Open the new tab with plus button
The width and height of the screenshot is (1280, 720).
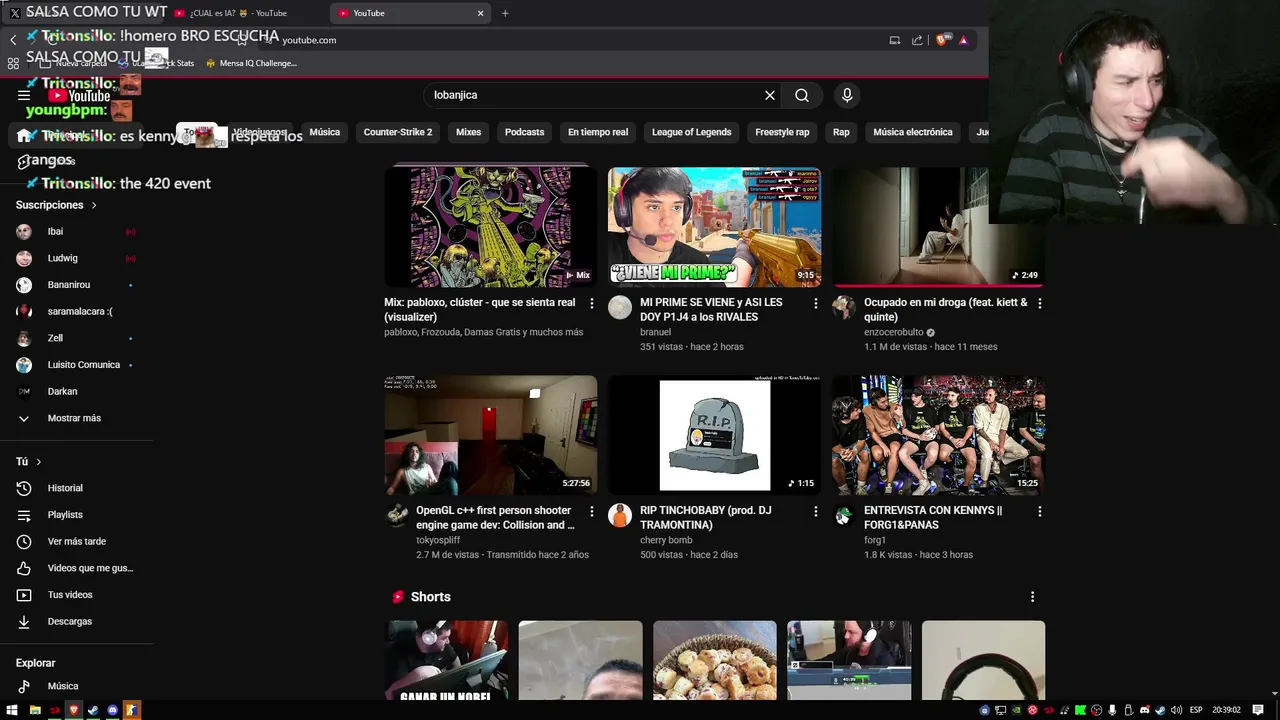tap(505, 13)
